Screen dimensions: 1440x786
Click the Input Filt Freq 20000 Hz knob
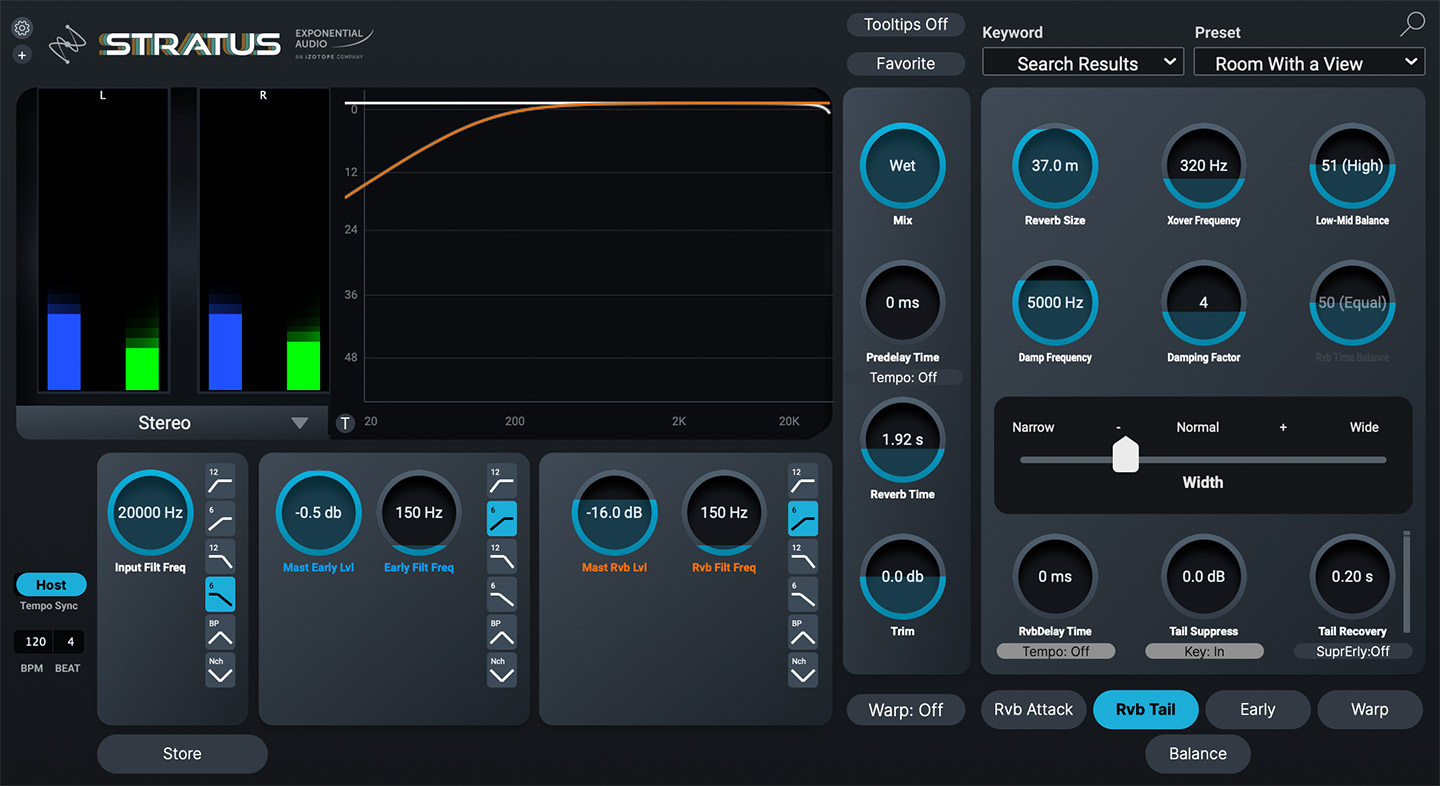tap(150, 513)
